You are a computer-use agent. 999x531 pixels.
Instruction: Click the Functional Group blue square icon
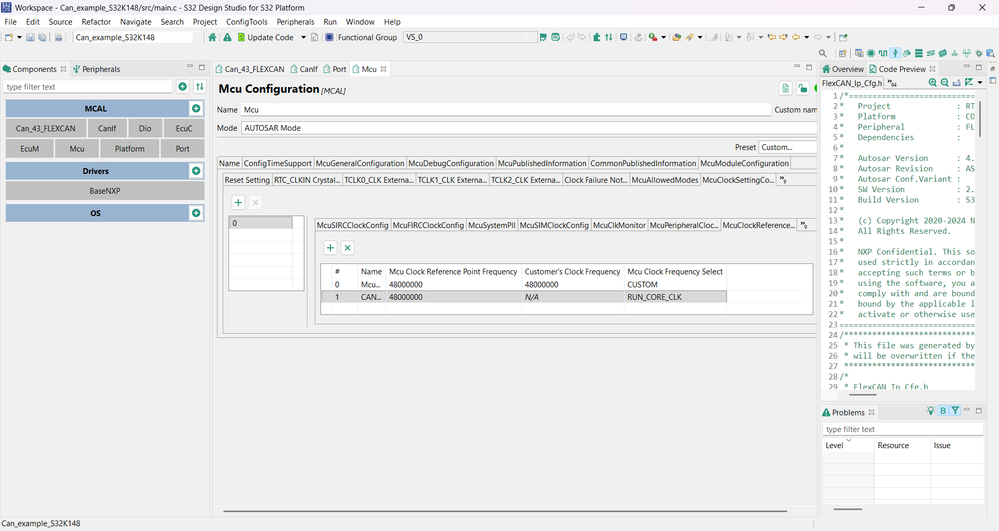tap(329, 38)
